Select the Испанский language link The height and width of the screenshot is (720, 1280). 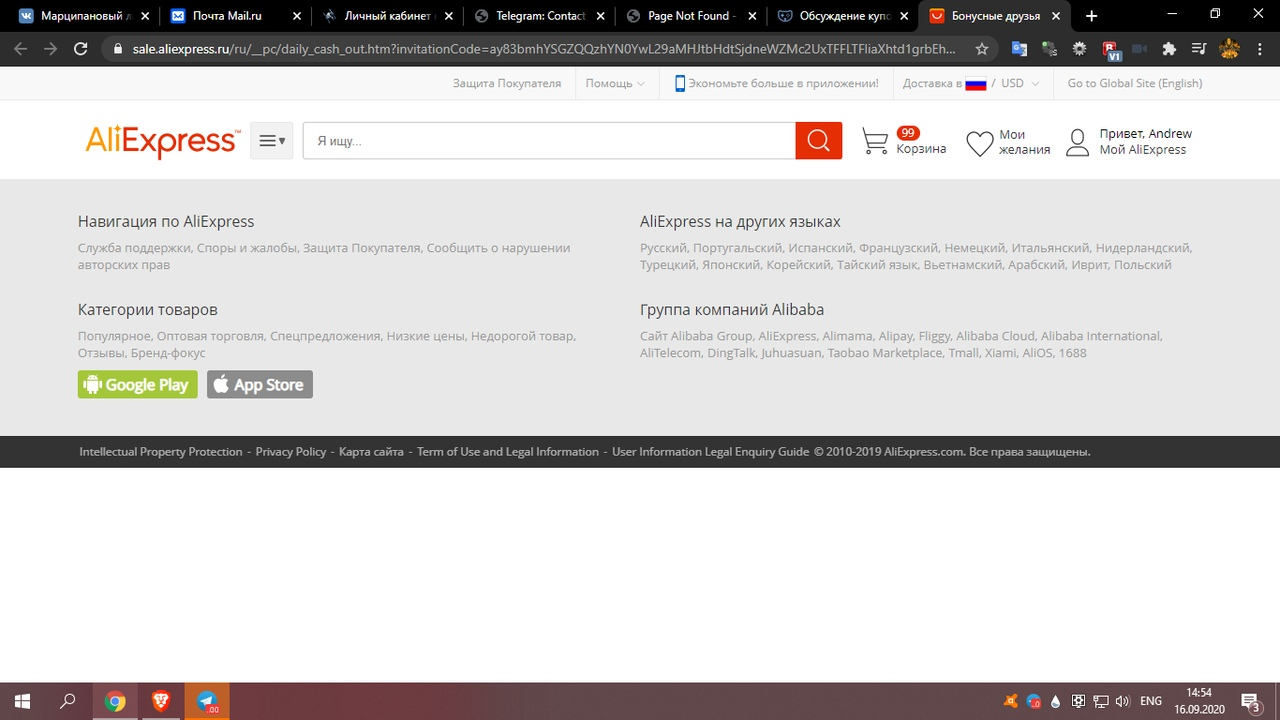[821, 248]
